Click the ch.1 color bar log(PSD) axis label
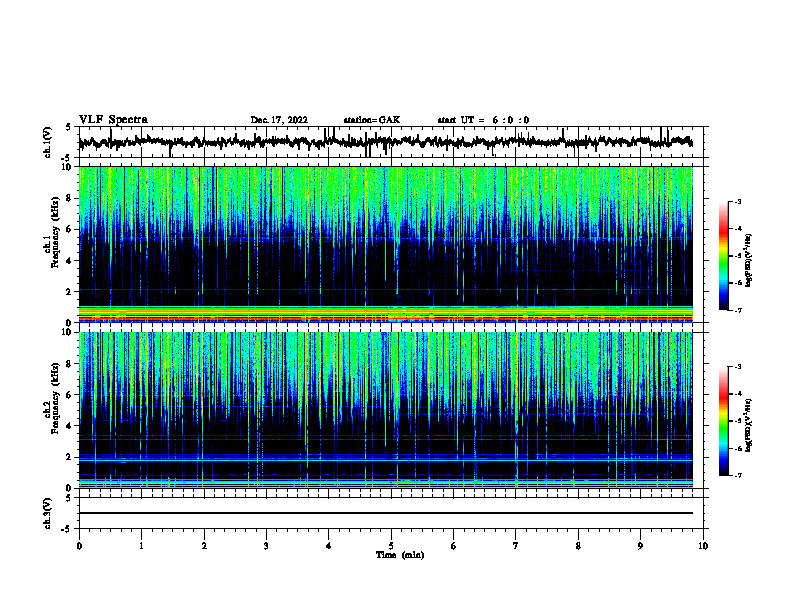The height and width of the screenshot is (612, 792). click(x=749, y=260)
